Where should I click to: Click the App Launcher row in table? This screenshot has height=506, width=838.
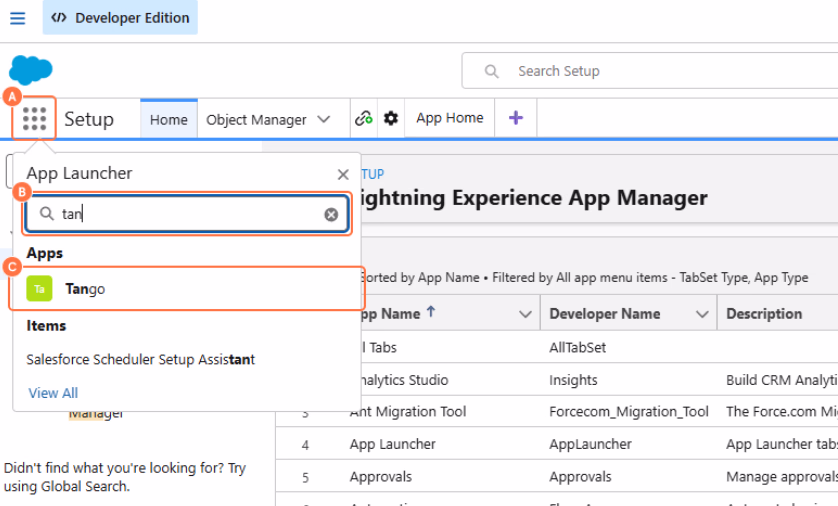click(393, 444)
